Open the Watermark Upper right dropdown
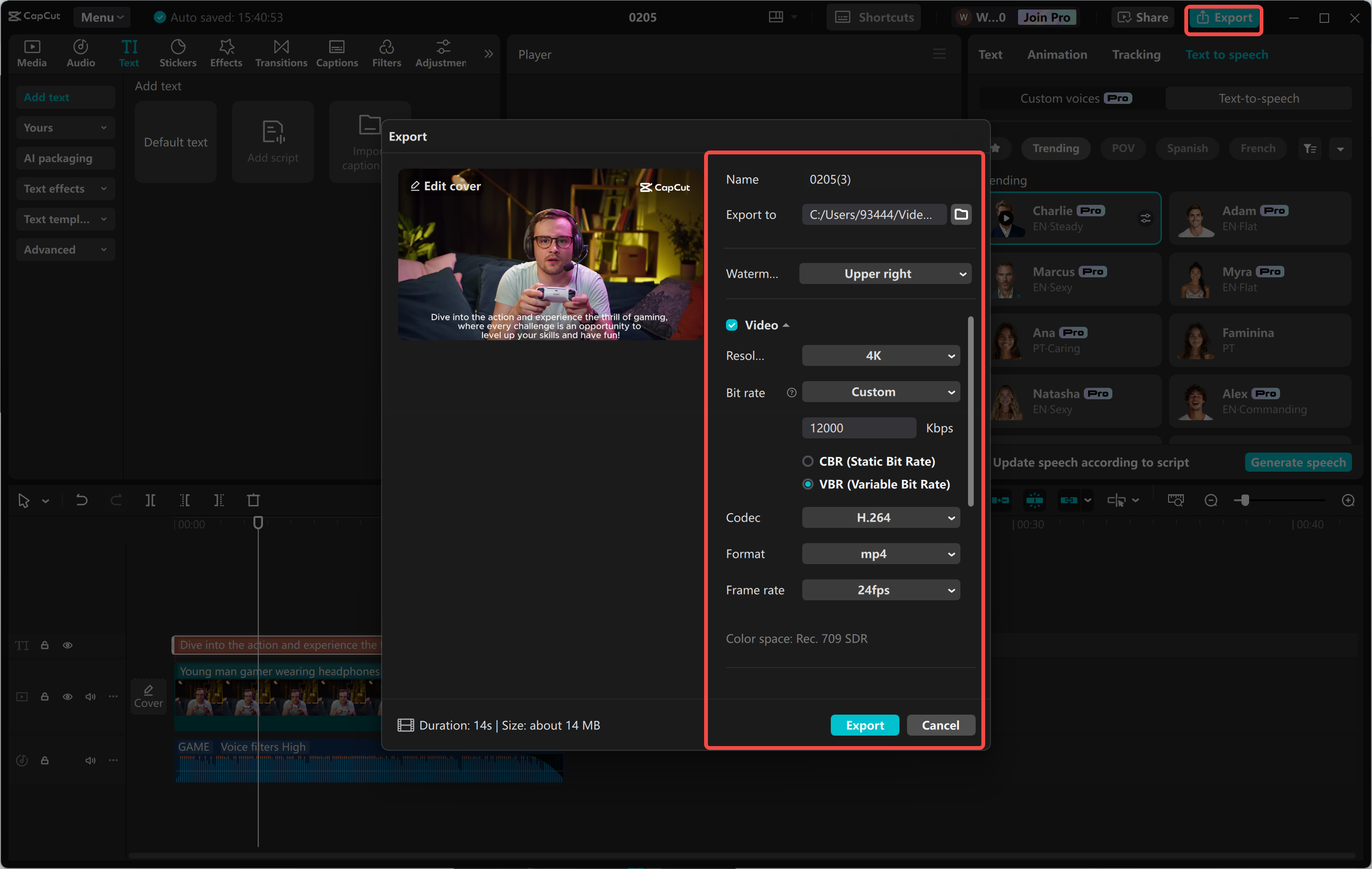 (885, 273)
